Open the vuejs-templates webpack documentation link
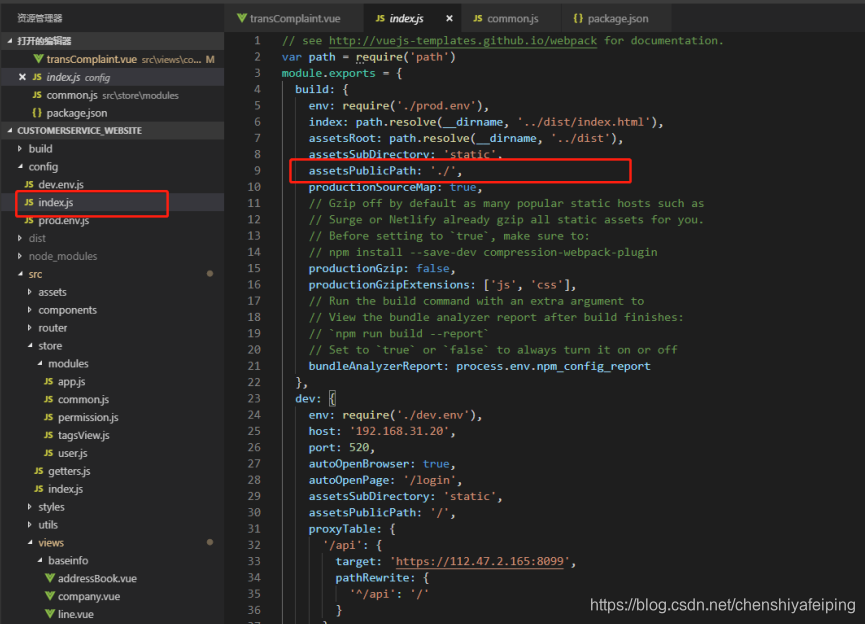The width and height of the screenshot is (865, 624). (463, 40)
